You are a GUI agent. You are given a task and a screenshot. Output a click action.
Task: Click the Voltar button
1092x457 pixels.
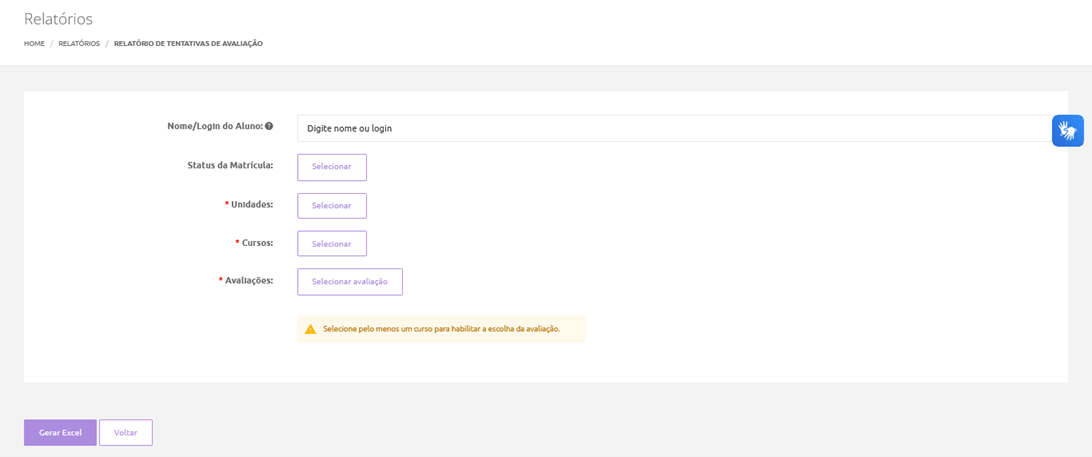125,433
